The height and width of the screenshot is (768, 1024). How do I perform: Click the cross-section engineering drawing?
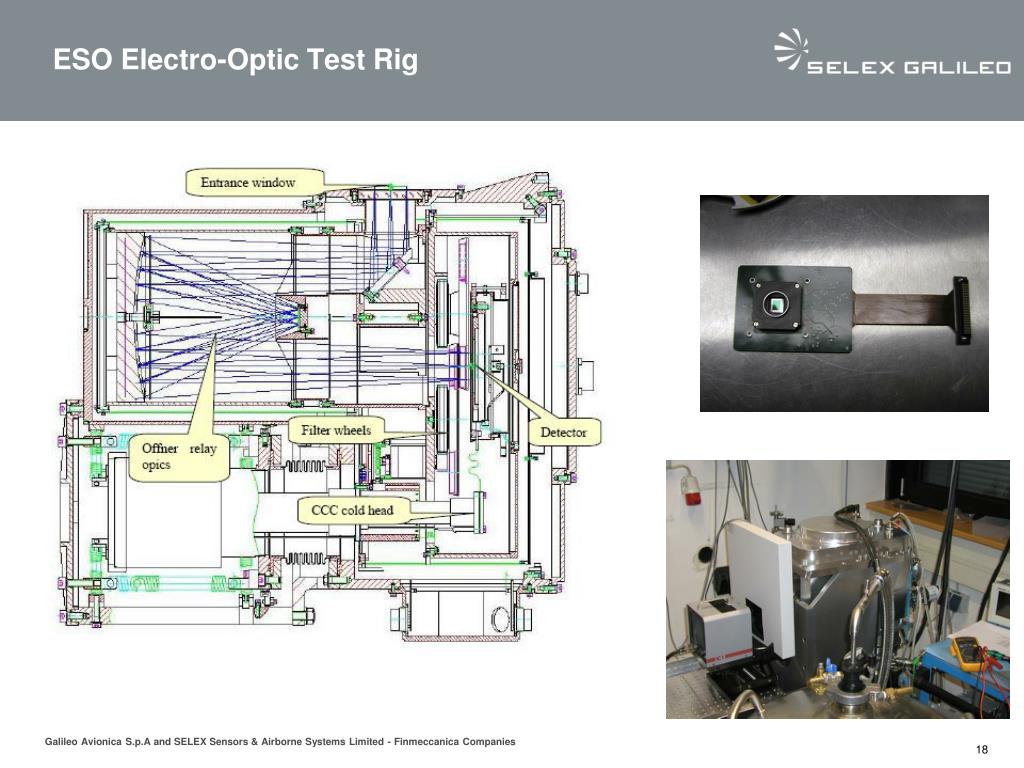click(330, 406)
